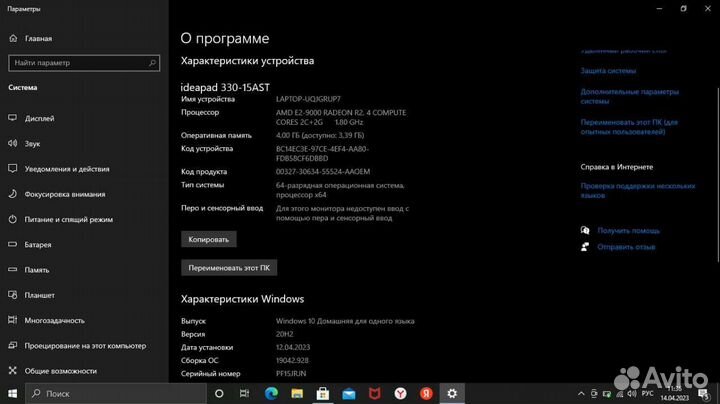The image size is (720, 404).
Task: Show hidden tray icons chevron
Action: pos(581,393)
